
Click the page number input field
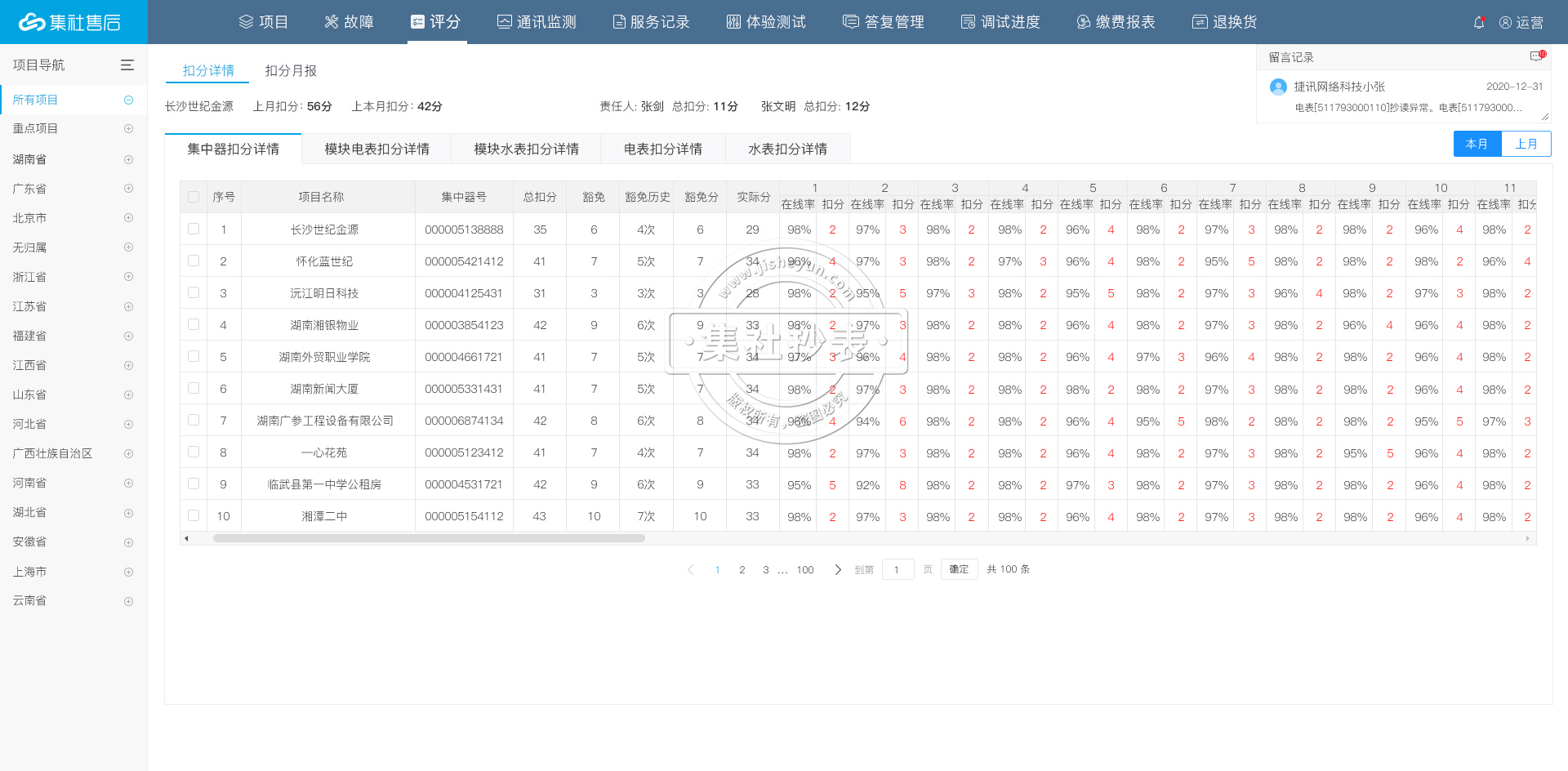pyautogui.click(x=897, y=569)
